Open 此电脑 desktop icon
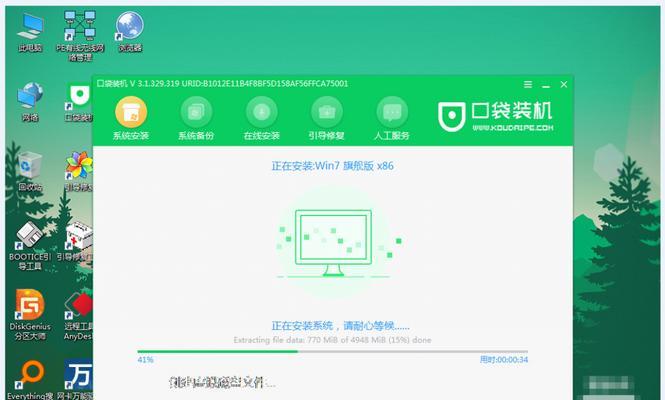Screen dimensions: 665x400 [30, 33]
